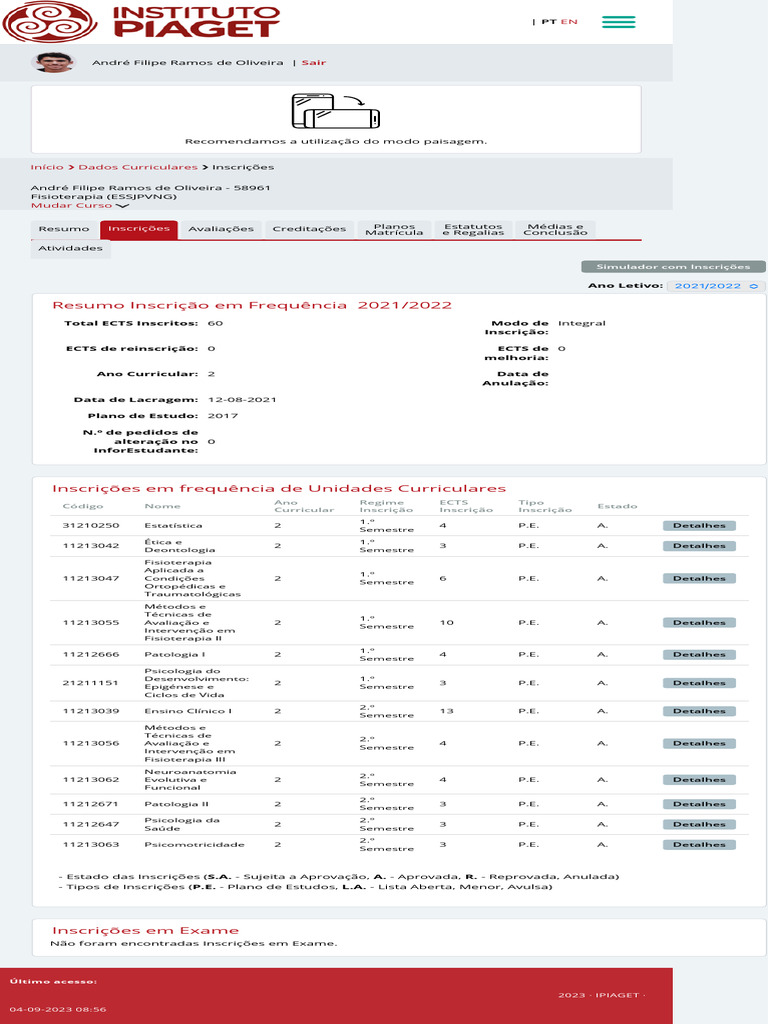Open the Ano Letivo 2021/2022 dropdown
Screen dimensions: 768x1024
tap(714, 286)
